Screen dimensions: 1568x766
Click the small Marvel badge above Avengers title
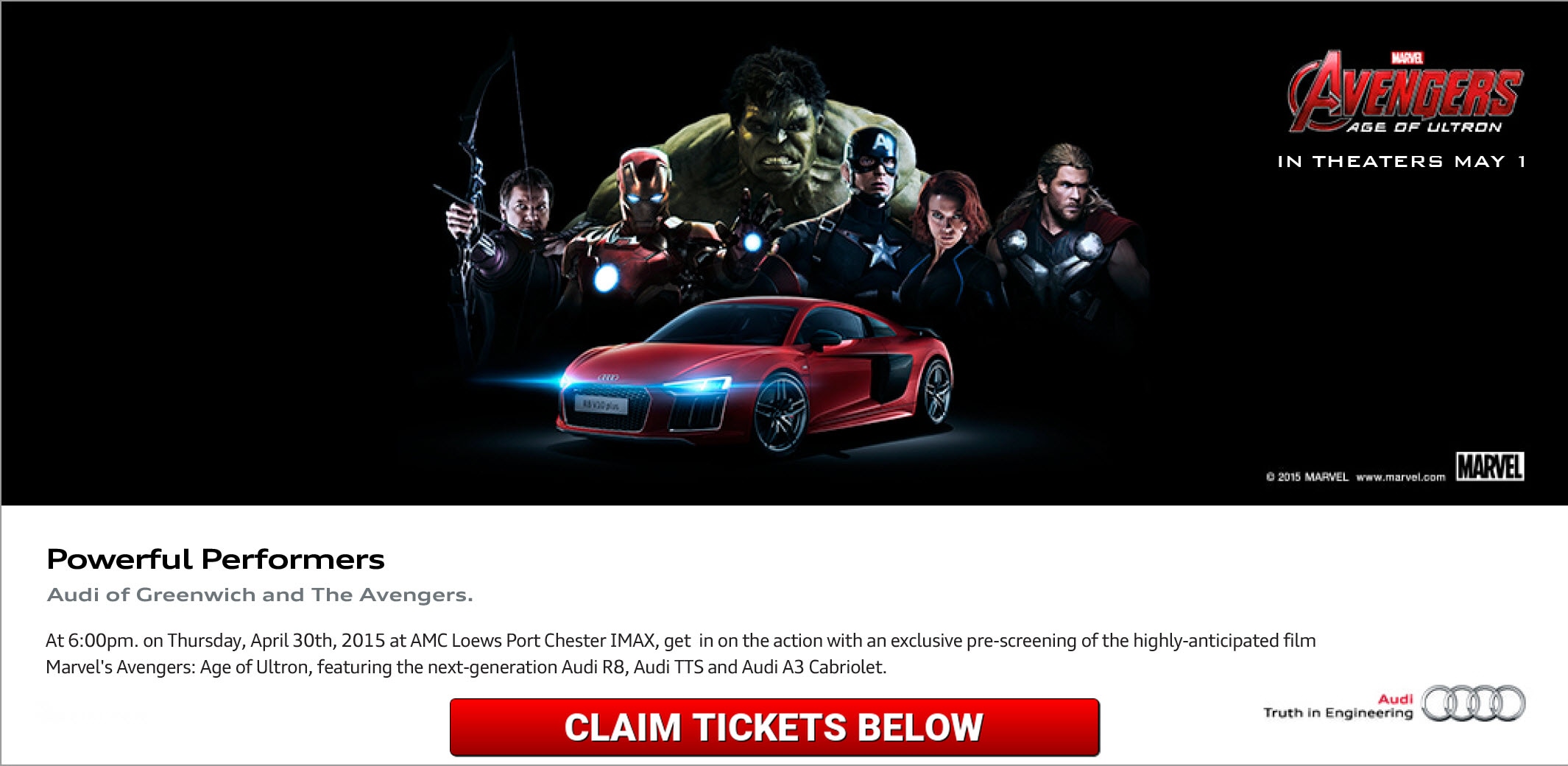(x=1407, y=58)
